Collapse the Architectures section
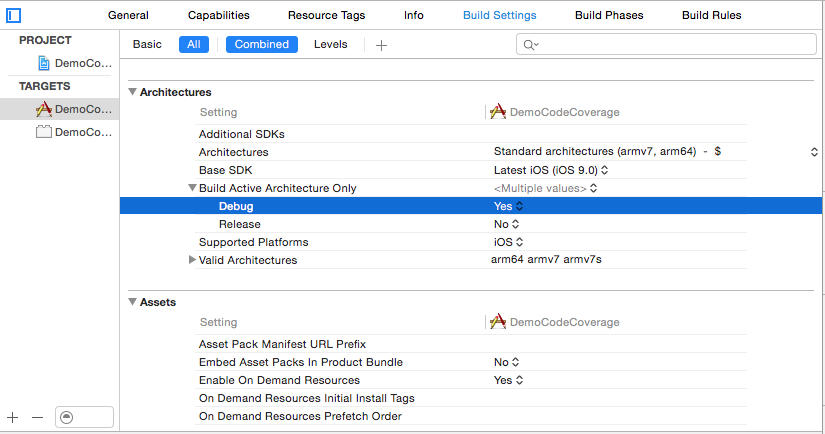 (133, 92)
